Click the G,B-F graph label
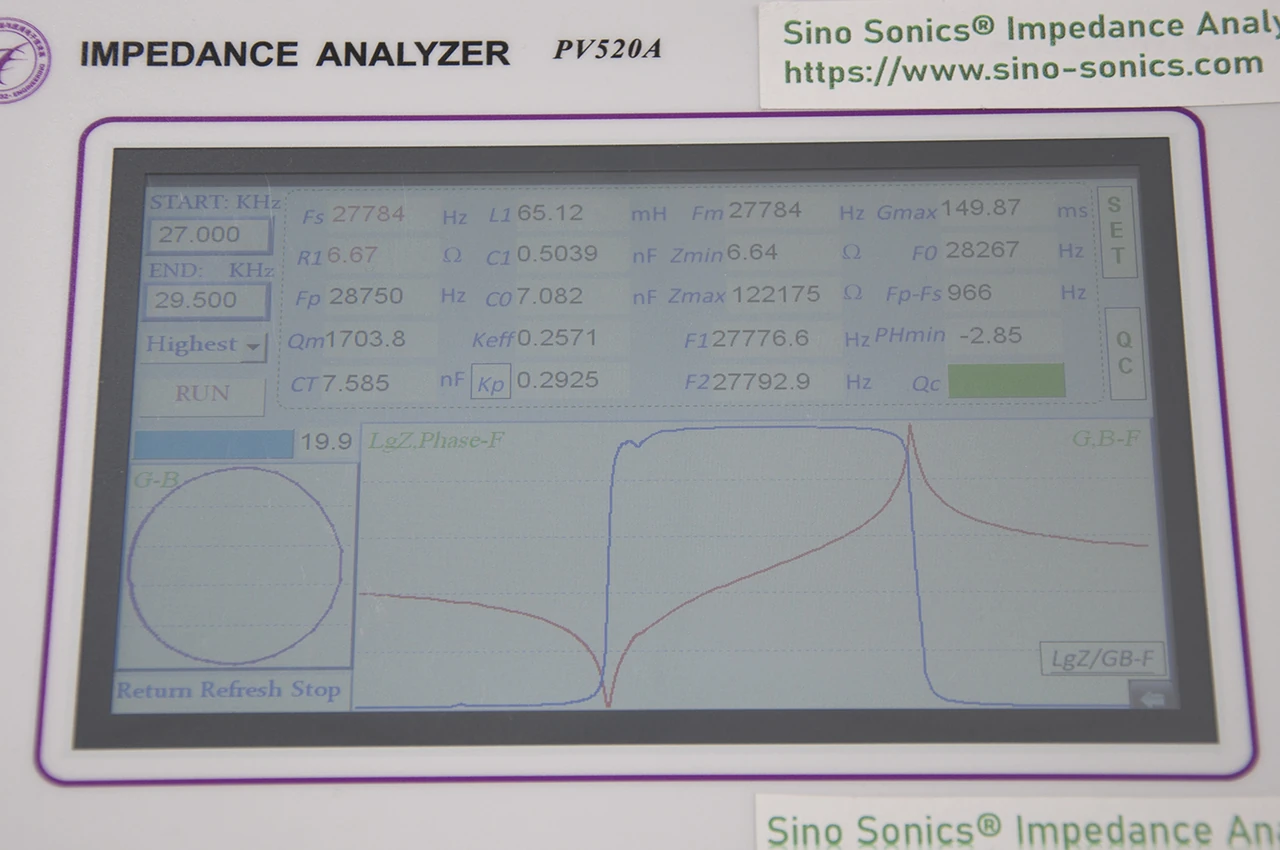 click(x=1106, y=438)
